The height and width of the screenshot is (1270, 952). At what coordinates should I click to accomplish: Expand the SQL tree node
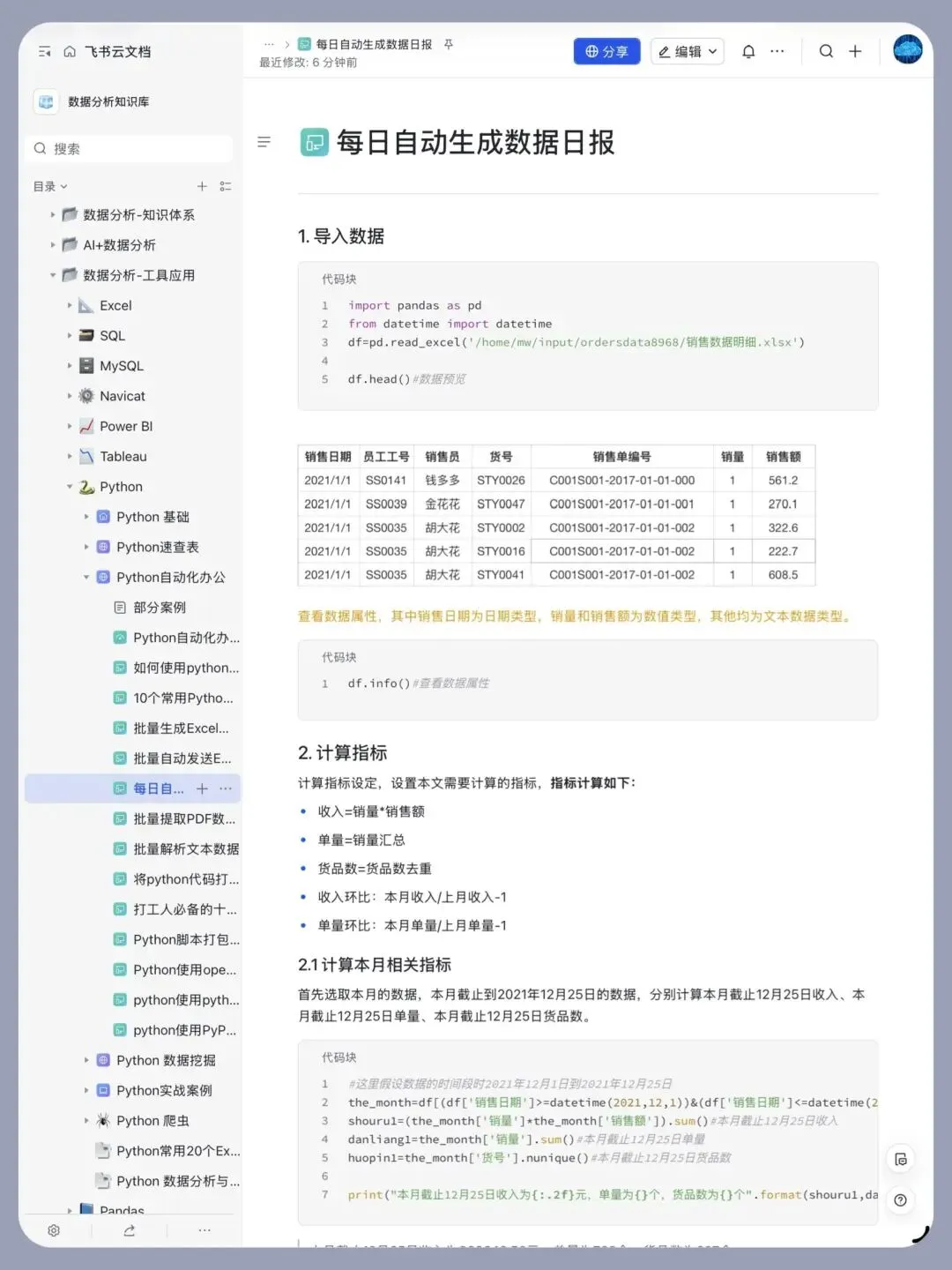(x=70, y=335)
